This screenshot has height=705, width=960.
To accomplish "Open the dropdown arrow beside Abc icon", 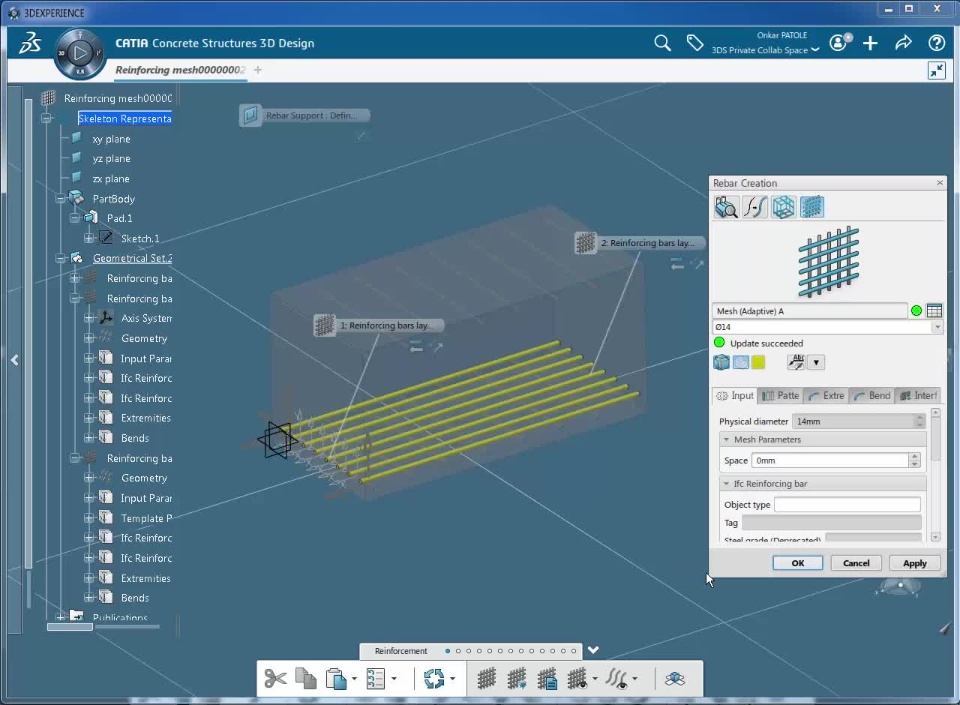I will (816, 362).
